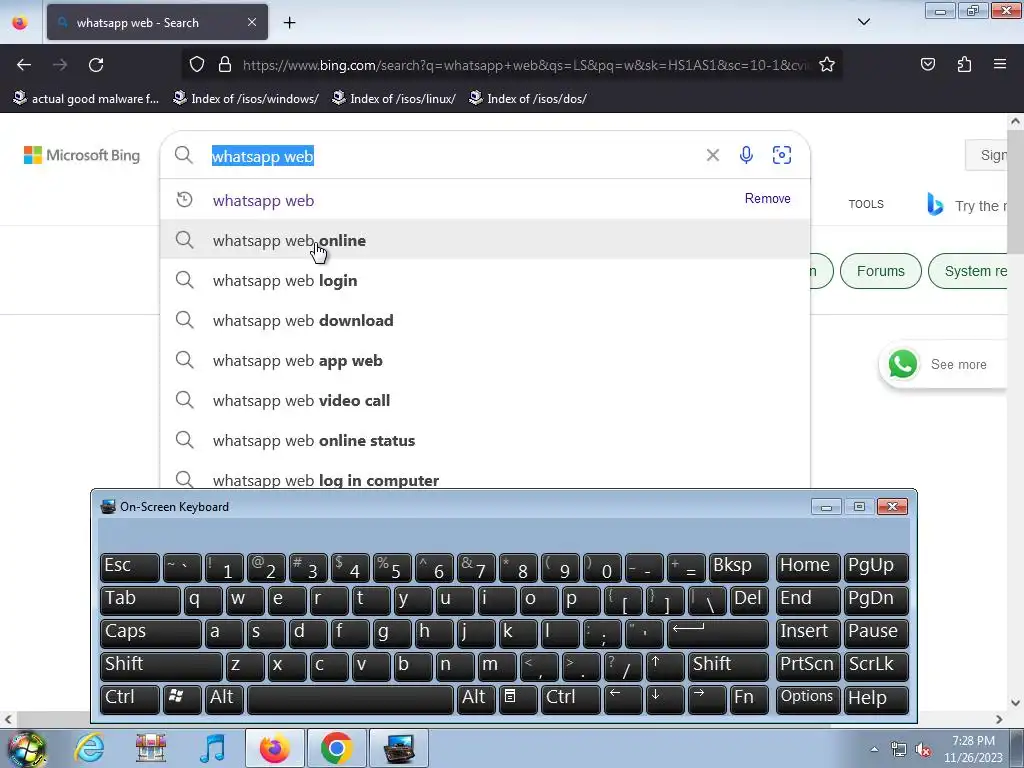Reload the page with the refresh icon
This screenshot has width=1024, height=768.
coord(96,65)
